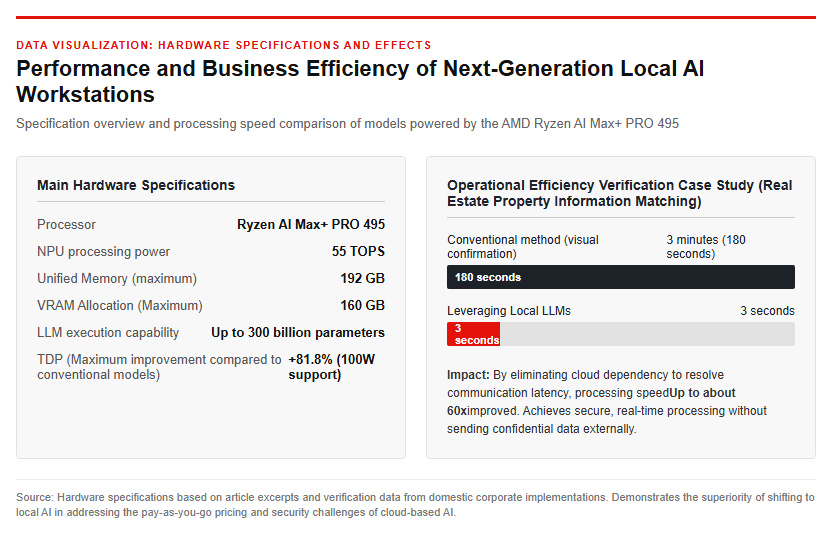832x534 pixels.
Task: Select the '3 minutes (180 seconds)' value
Action: pos(706,247)
